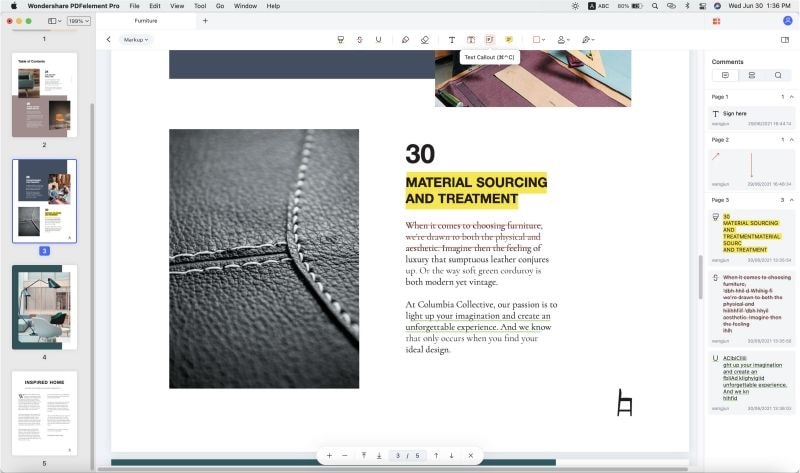The image size is (800, 473).
Task: Open the 100% zoom level dropdown
Action: pos(79,21)
